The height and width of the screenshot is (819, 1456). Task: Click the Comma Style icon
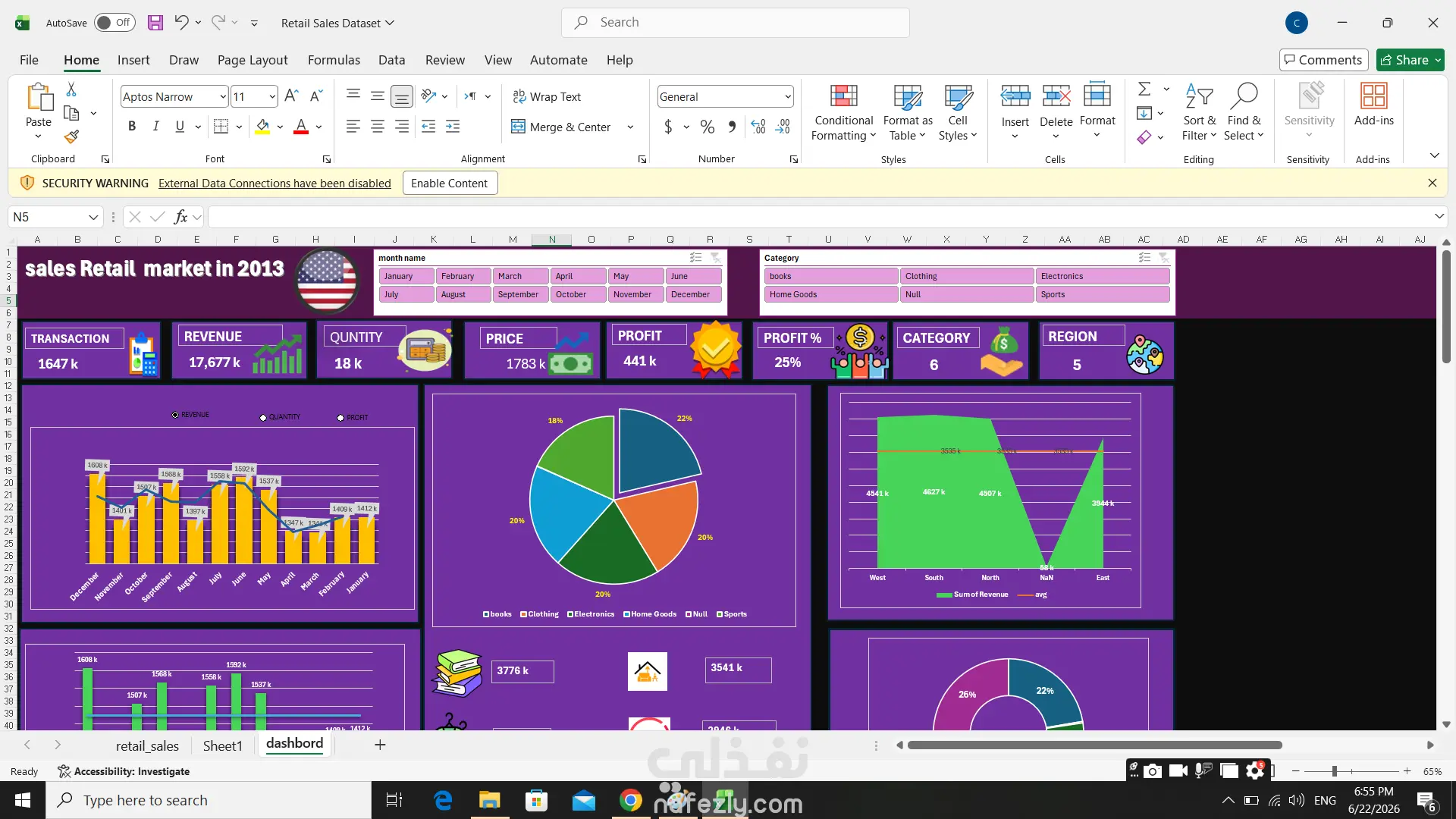coord(732,127)
